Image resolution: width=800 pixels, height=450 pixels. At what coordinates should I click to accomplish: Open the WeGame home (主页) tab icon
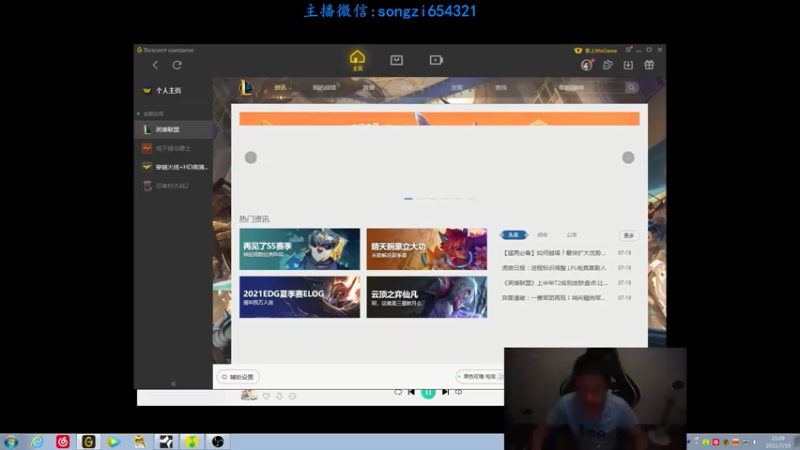click(x=357, y=60)
